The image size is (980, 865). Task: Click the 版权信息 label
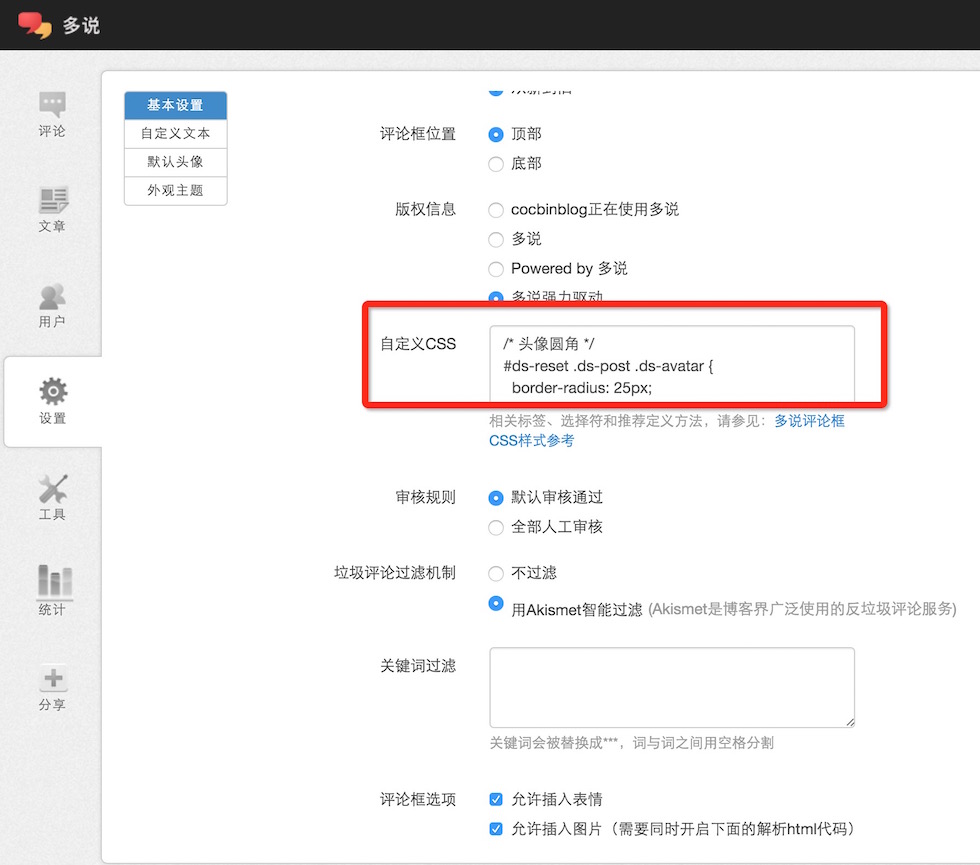[x=425, y=209]
